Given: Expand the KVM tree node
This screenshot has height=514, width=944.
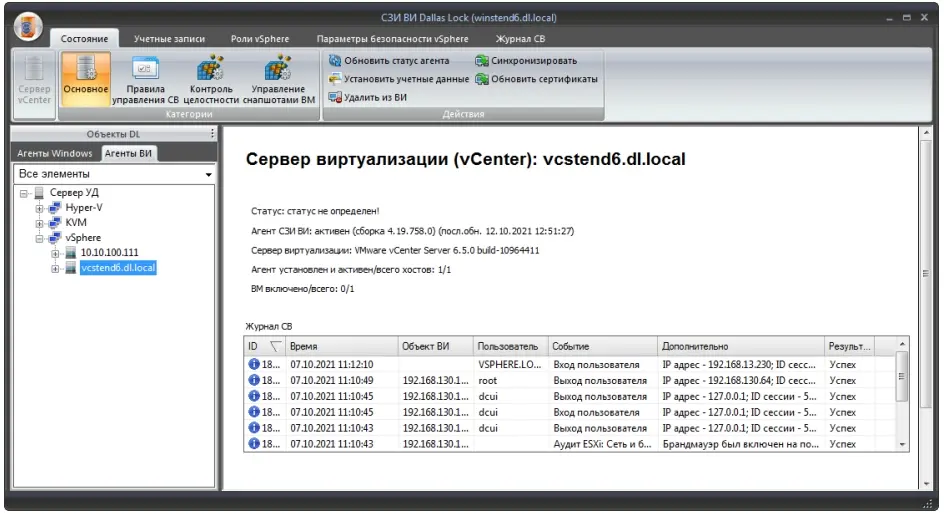Looking at the screenshot, I should (39, 223).
